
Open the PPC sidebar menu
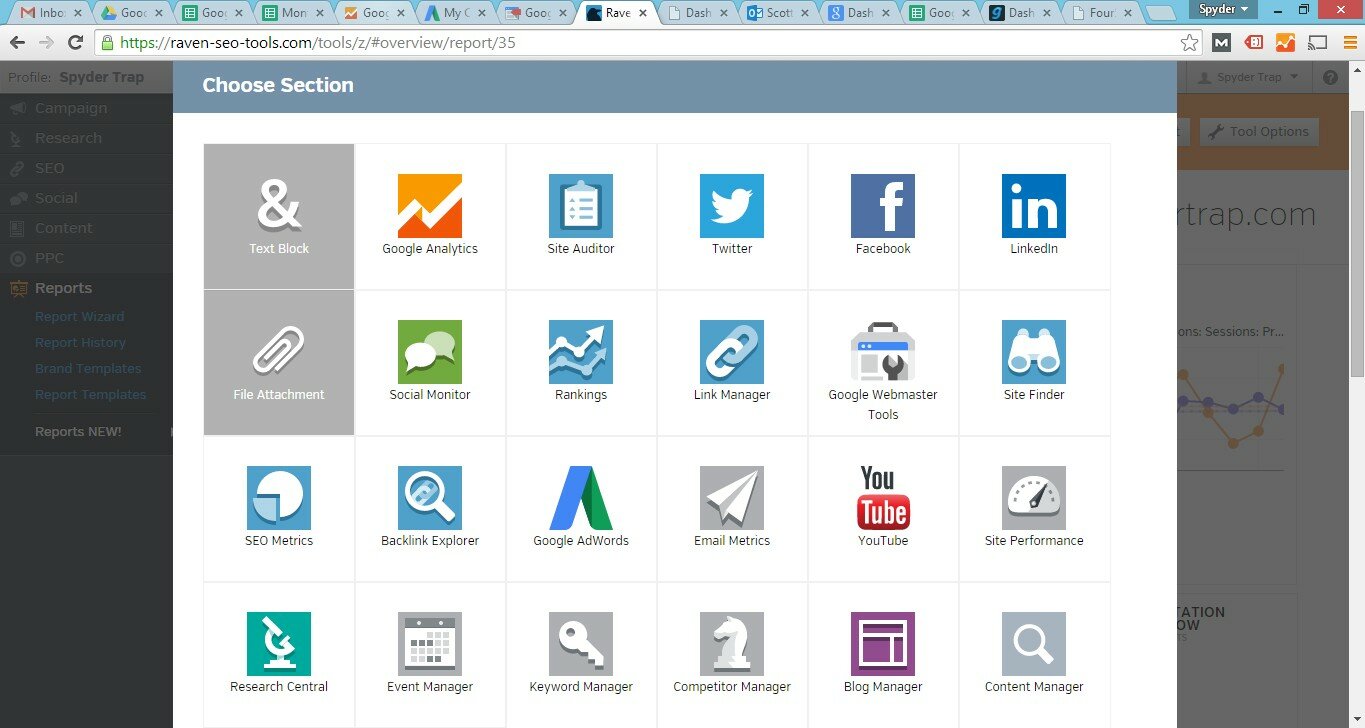coord(86,258)
